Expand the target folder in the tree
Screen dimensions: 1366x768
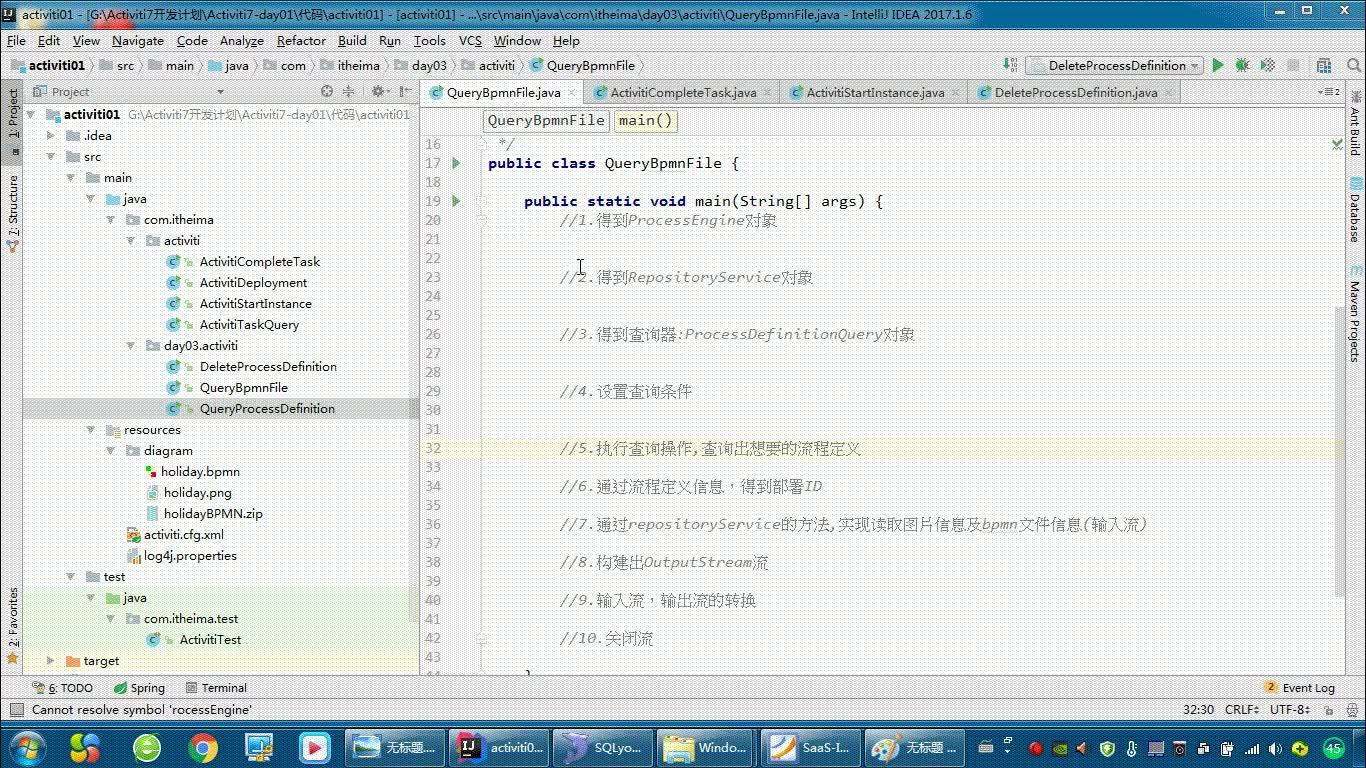click(51, 661)
